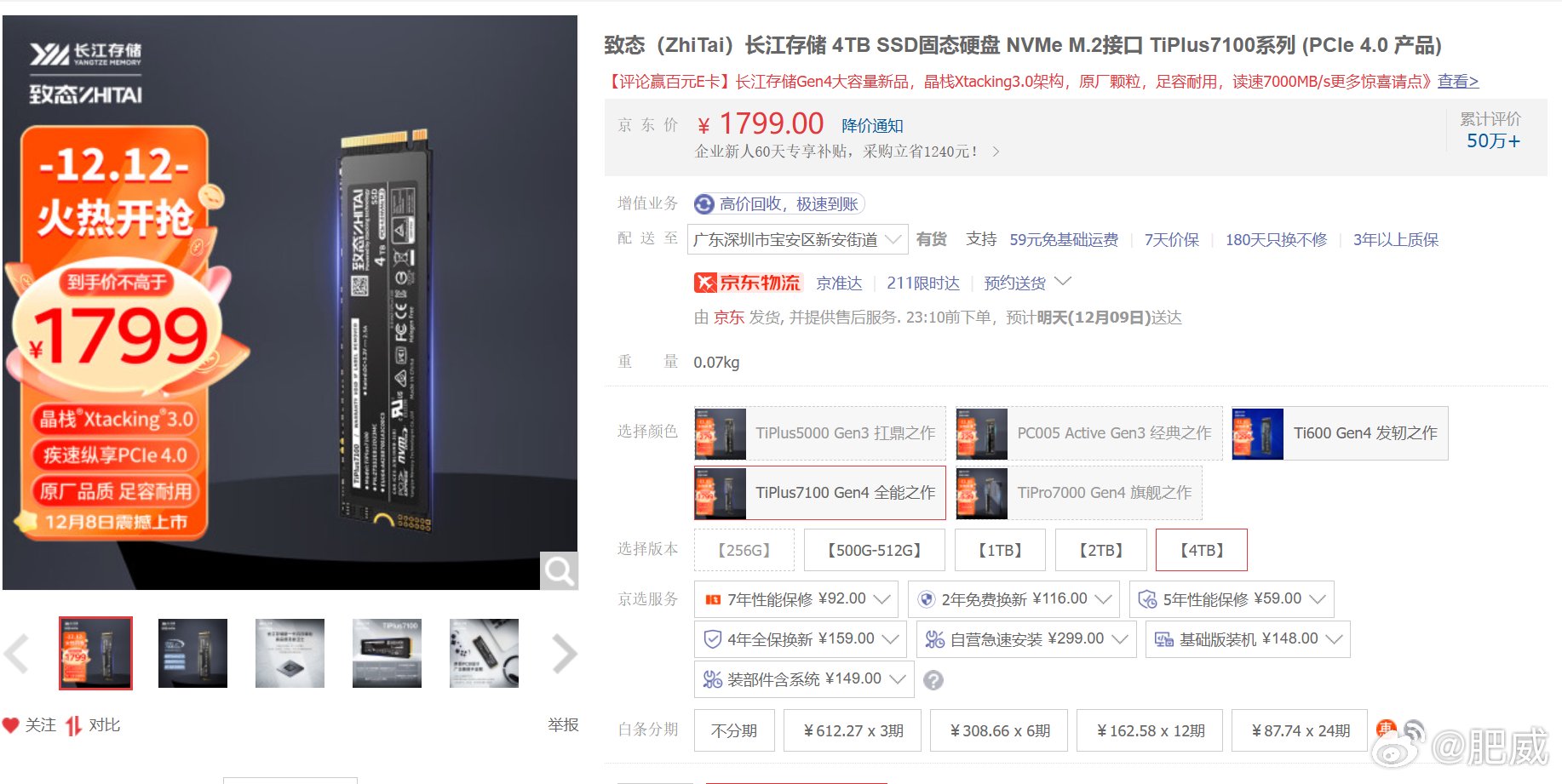Click the 高价回收 recycling circle icon
The image size is (1562, 784).
[x=703, y=204]
